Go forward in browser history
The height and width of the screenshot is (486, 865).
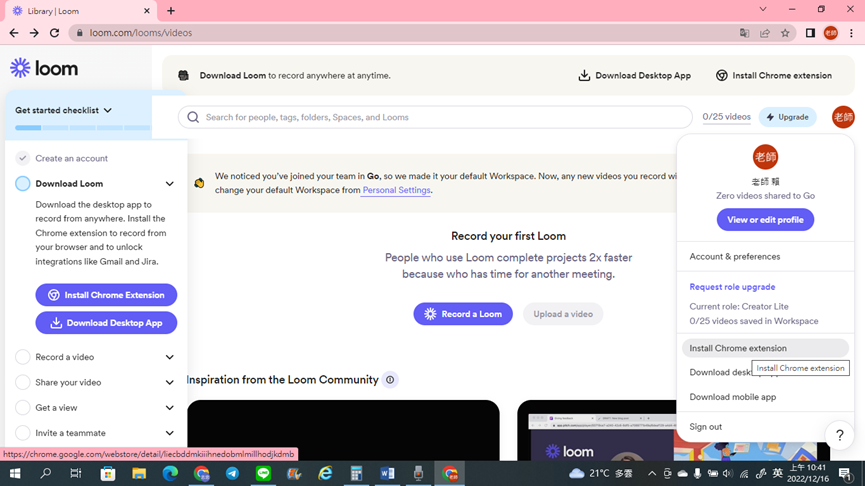click(x=34, y=33)
